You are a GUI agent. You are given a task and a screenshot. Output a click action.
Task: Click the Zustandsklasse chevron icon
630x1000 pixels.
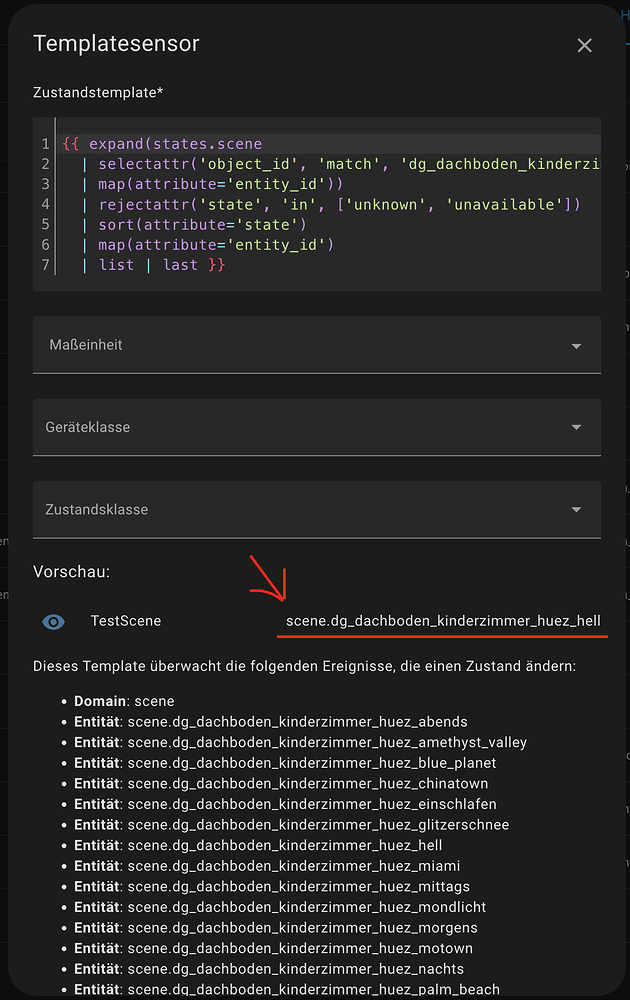coord(577,509)
